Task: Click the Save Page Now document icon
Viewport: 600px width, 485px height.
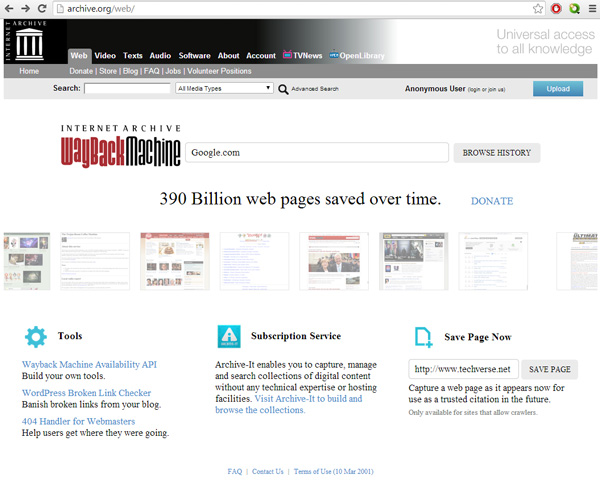Action: point(424,337)
